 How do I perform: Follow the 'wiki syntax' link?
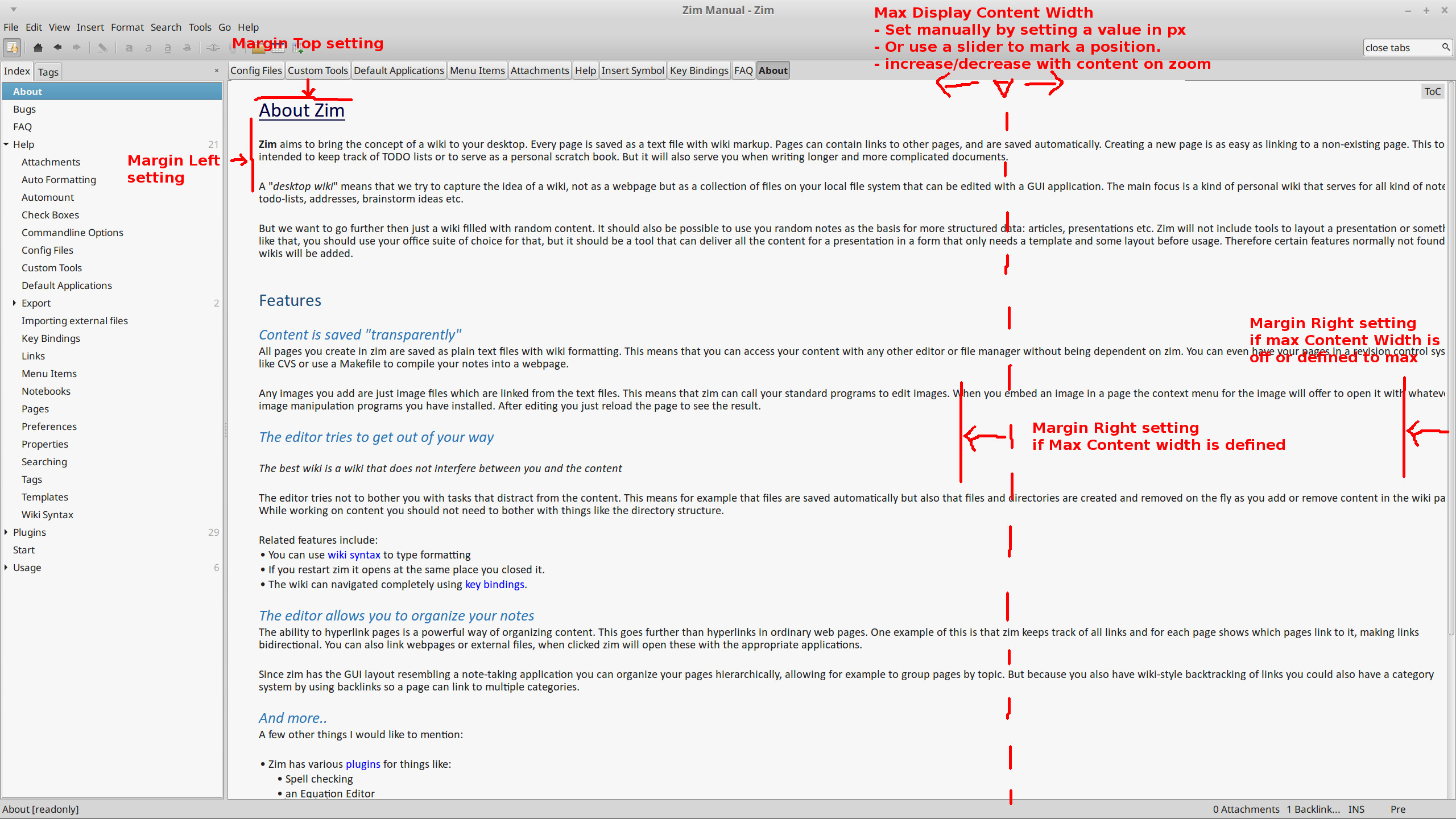point(354,555)
